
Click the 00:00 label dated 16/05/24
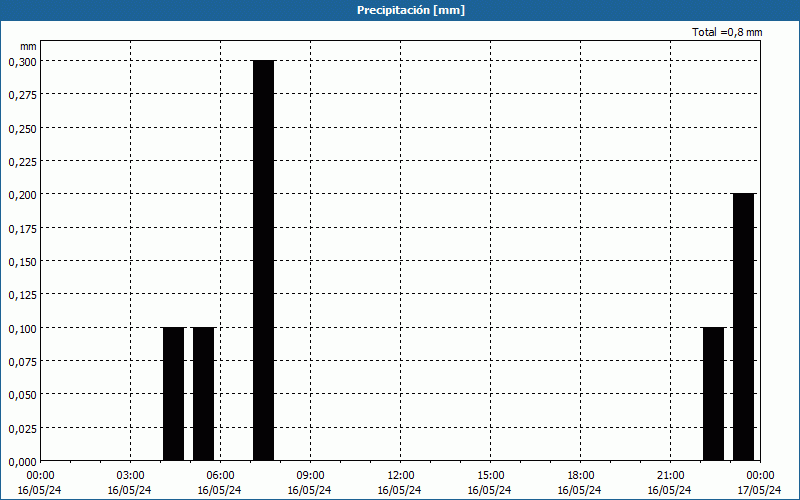[40, 476]
